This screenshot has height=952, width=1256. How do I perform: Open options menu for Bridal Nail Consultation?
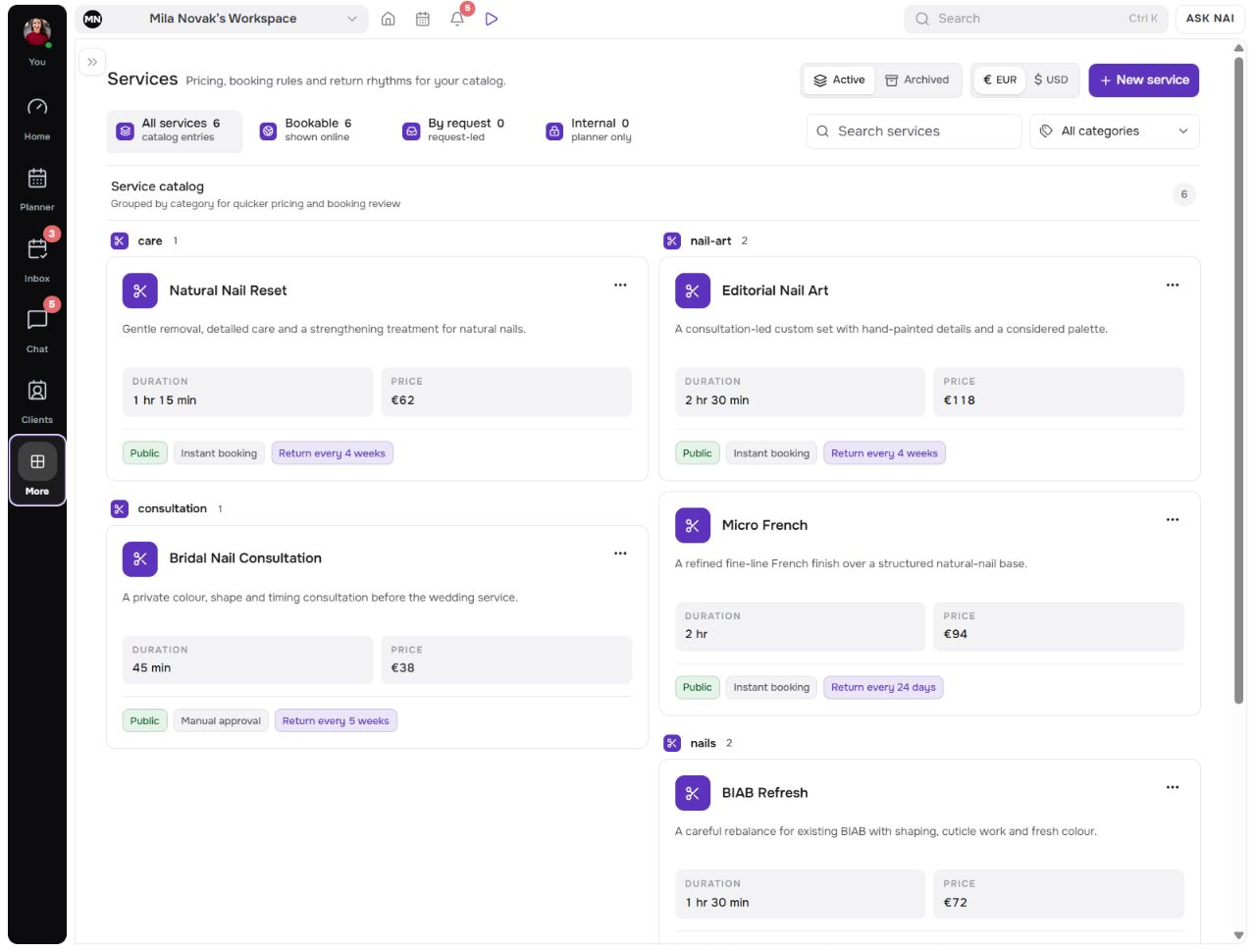620,554
